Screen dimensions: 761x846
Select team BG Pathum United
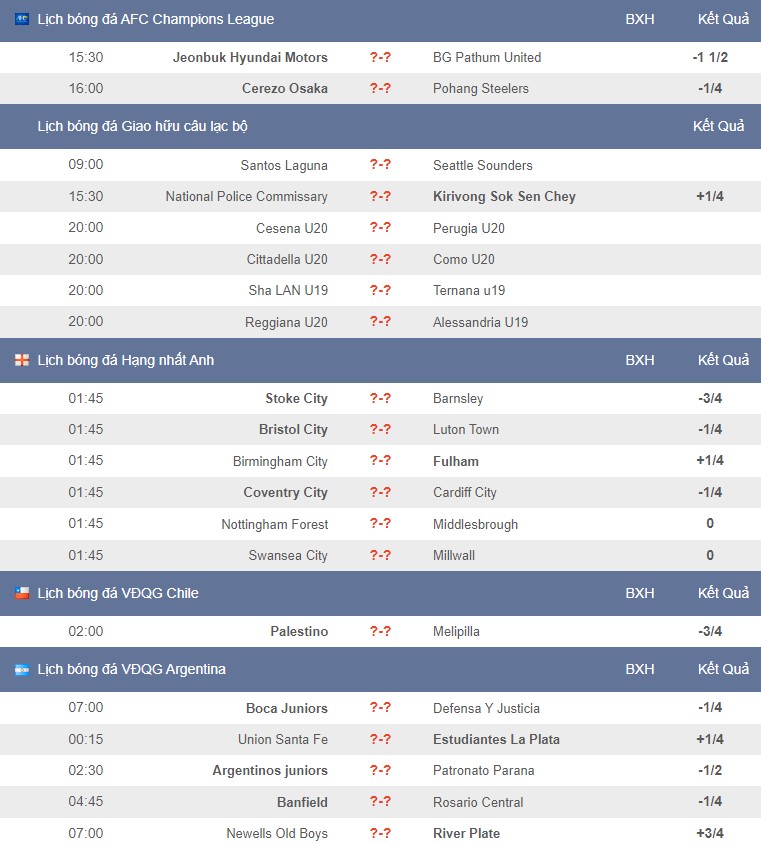click(487, 57)
